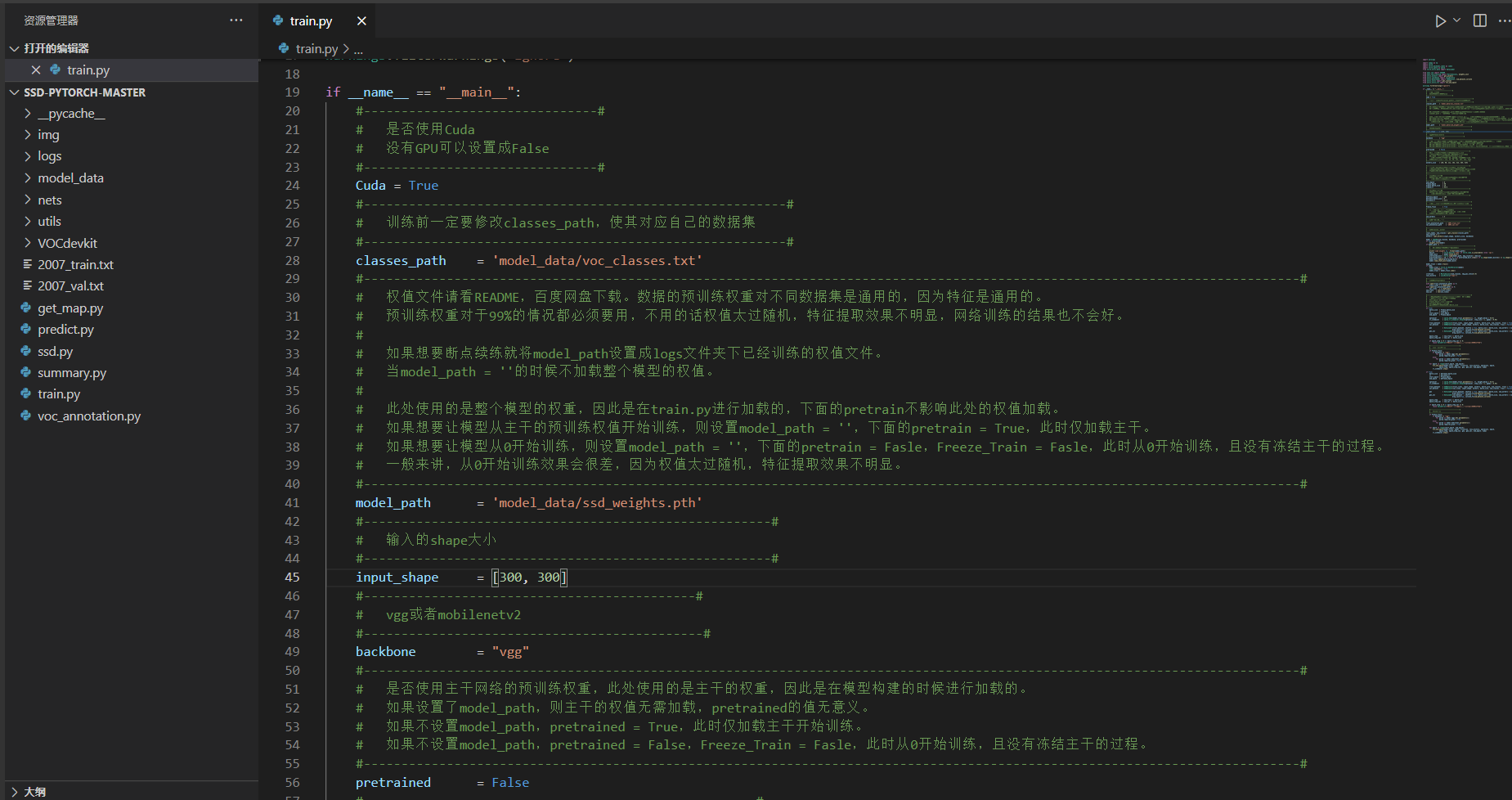Screen dimensions: 1512x800
Task: Close the train.py editor tab
Action: coord(361,21)
